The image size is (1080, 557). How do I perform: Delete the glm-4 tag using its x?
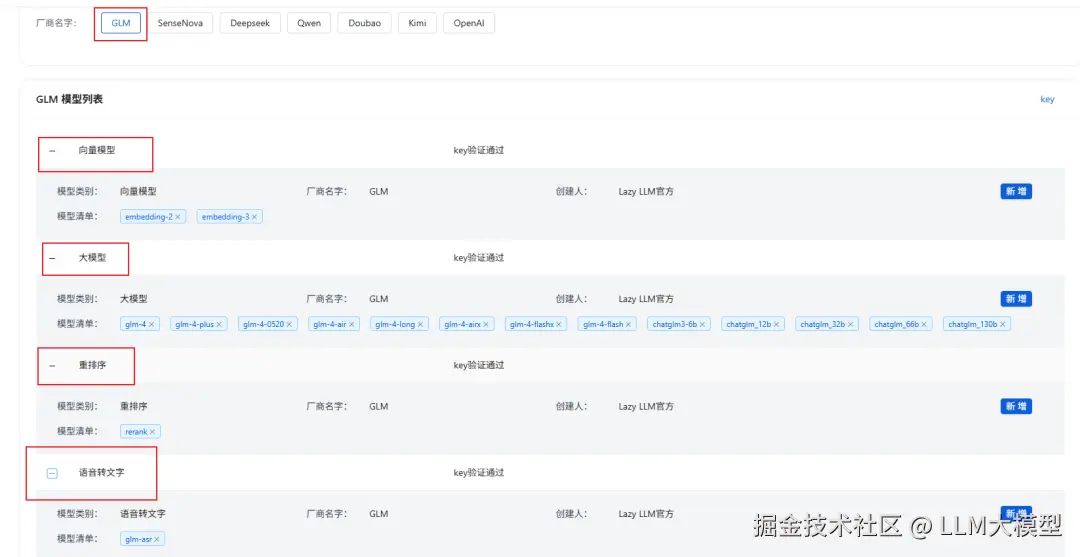click(152, 324)
